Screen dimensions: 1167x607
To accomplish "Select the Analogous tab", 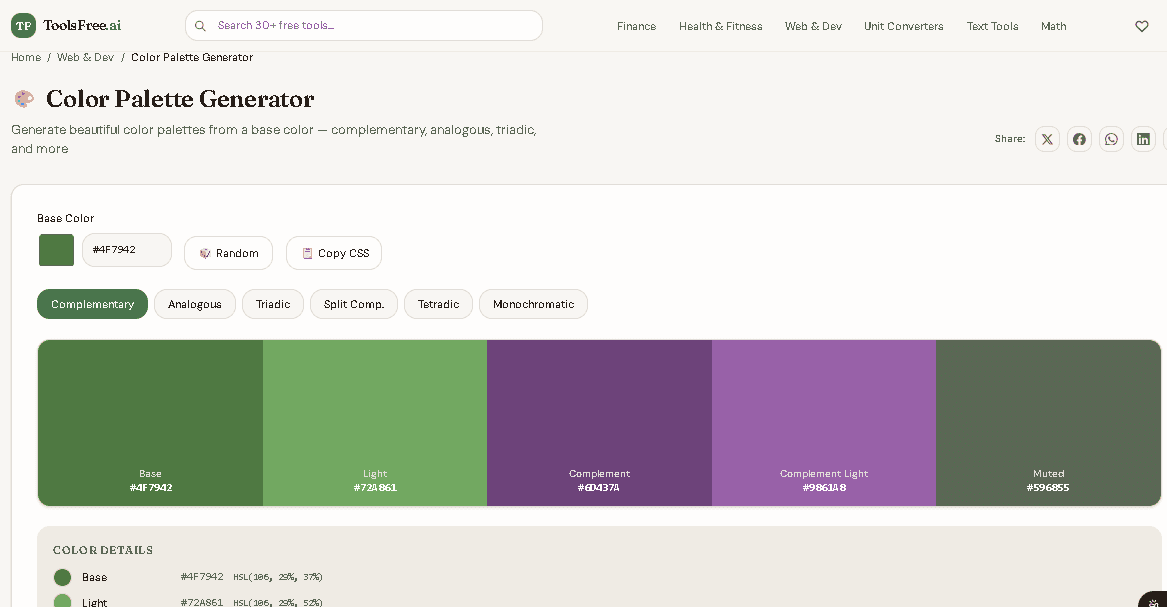I will (x=195, y=304).
